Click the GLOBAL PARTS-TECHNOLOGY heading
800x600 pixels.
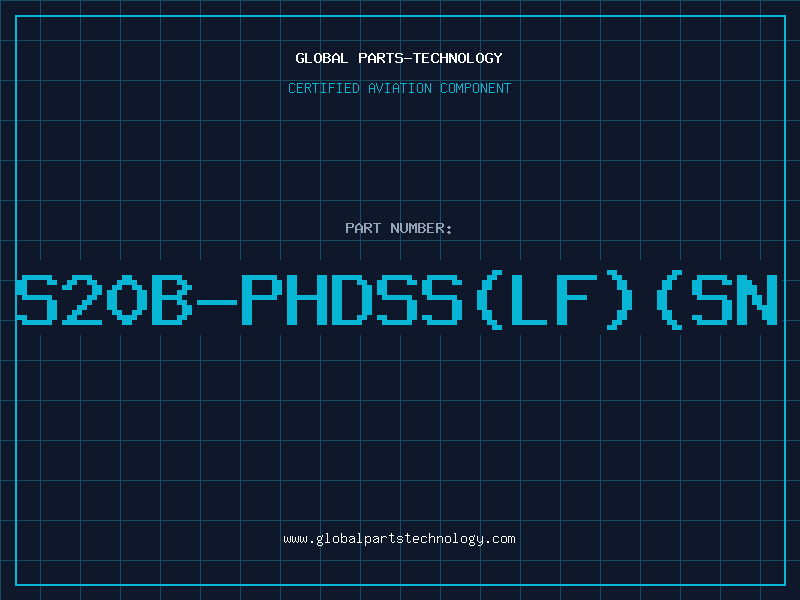(x=399, y=58)
